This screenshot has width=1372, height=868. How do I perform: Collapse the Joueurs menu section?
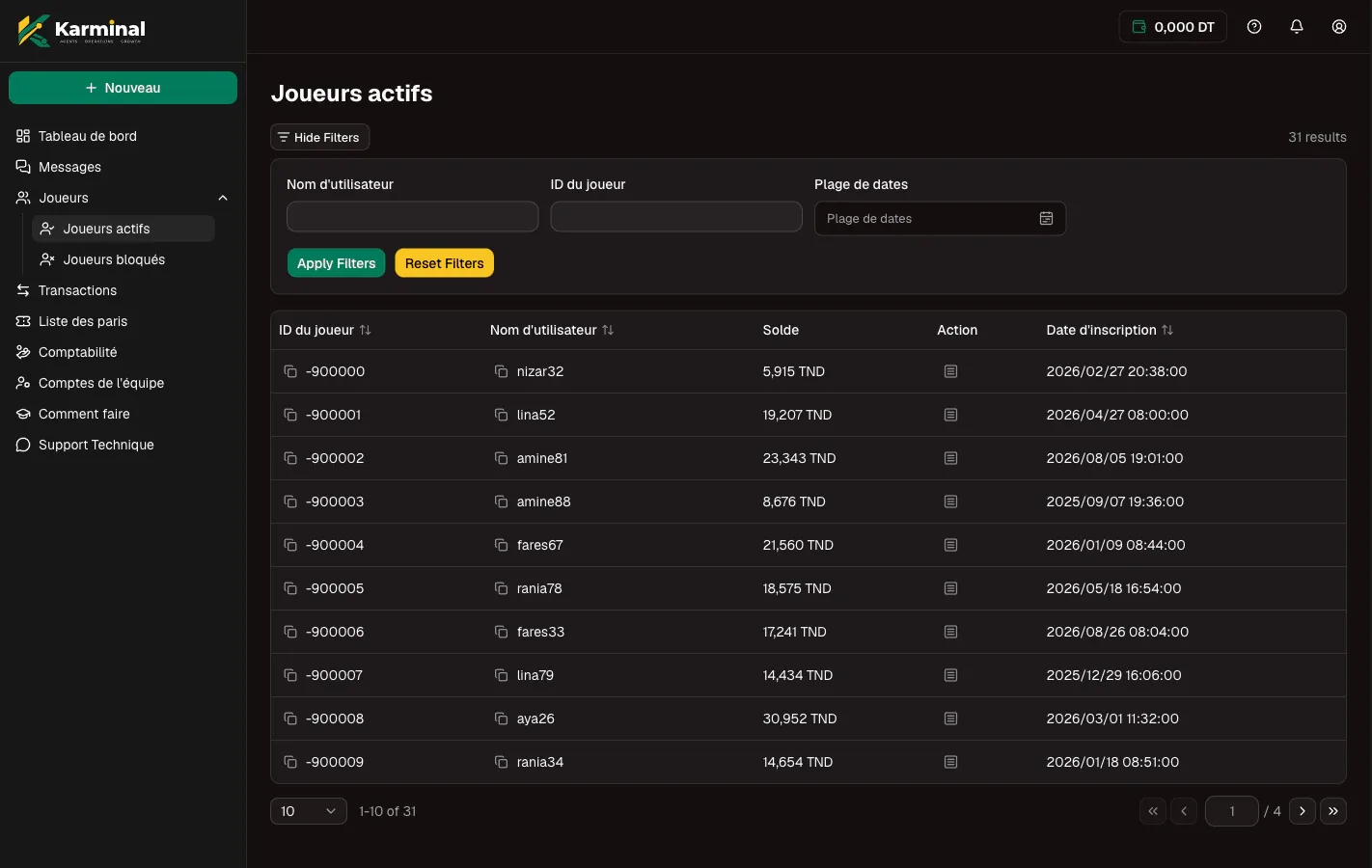click(223, 198)
